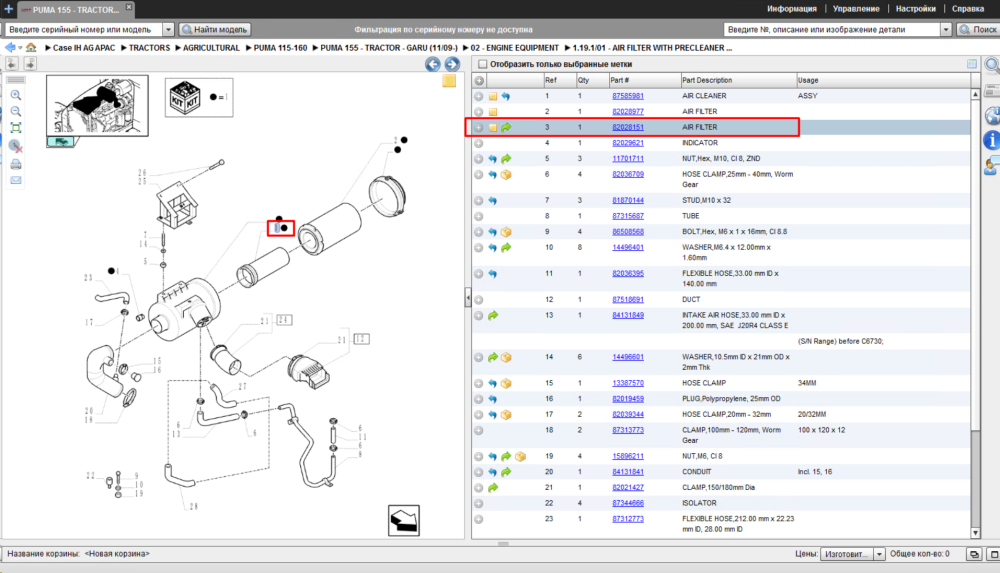Click the home icon in breadcrumb bar
Viewport: 1000px width, 573px height.
point(31,48)
